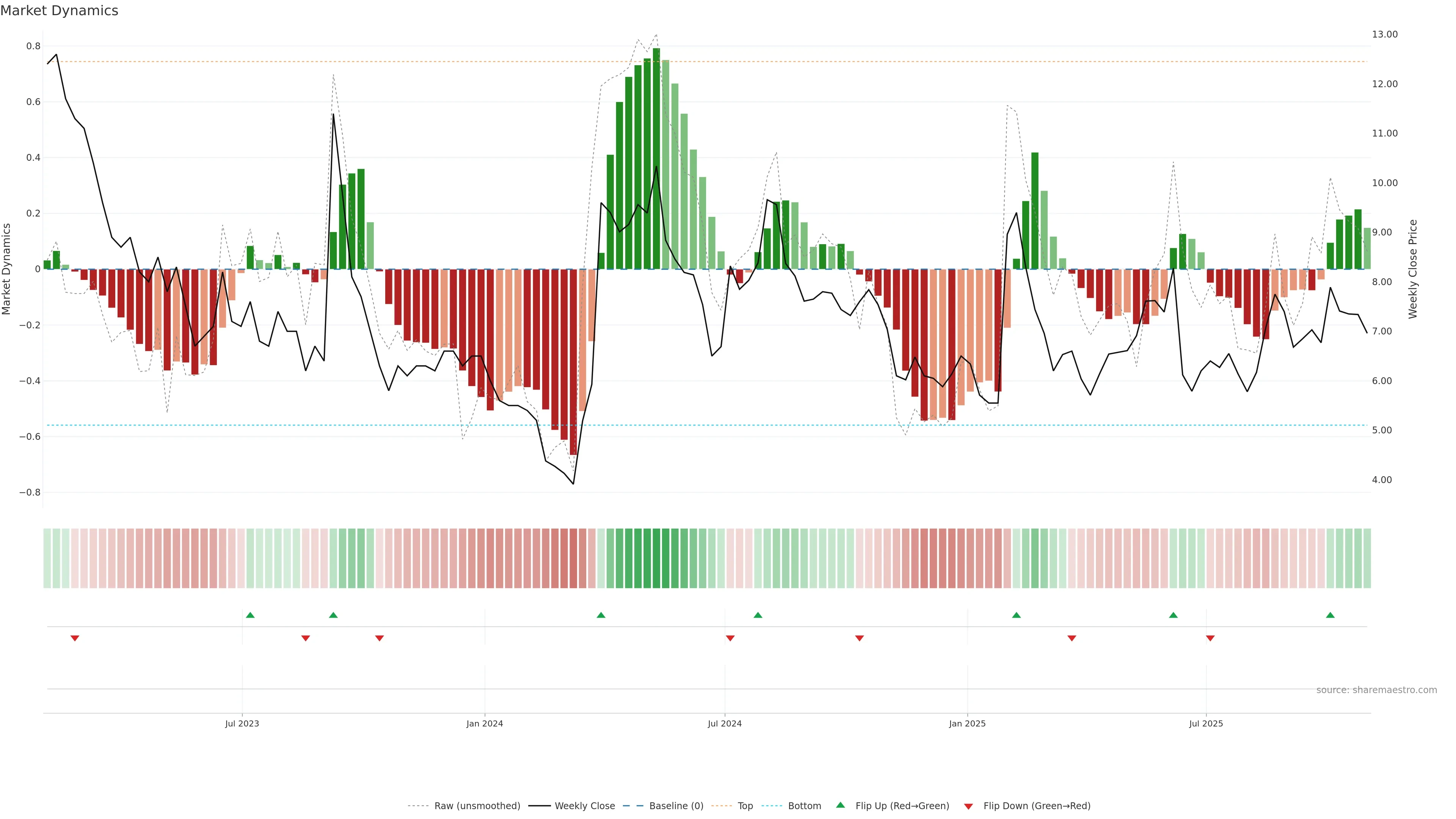Click the Jan 2024 x-axis label

coord(485,723)
